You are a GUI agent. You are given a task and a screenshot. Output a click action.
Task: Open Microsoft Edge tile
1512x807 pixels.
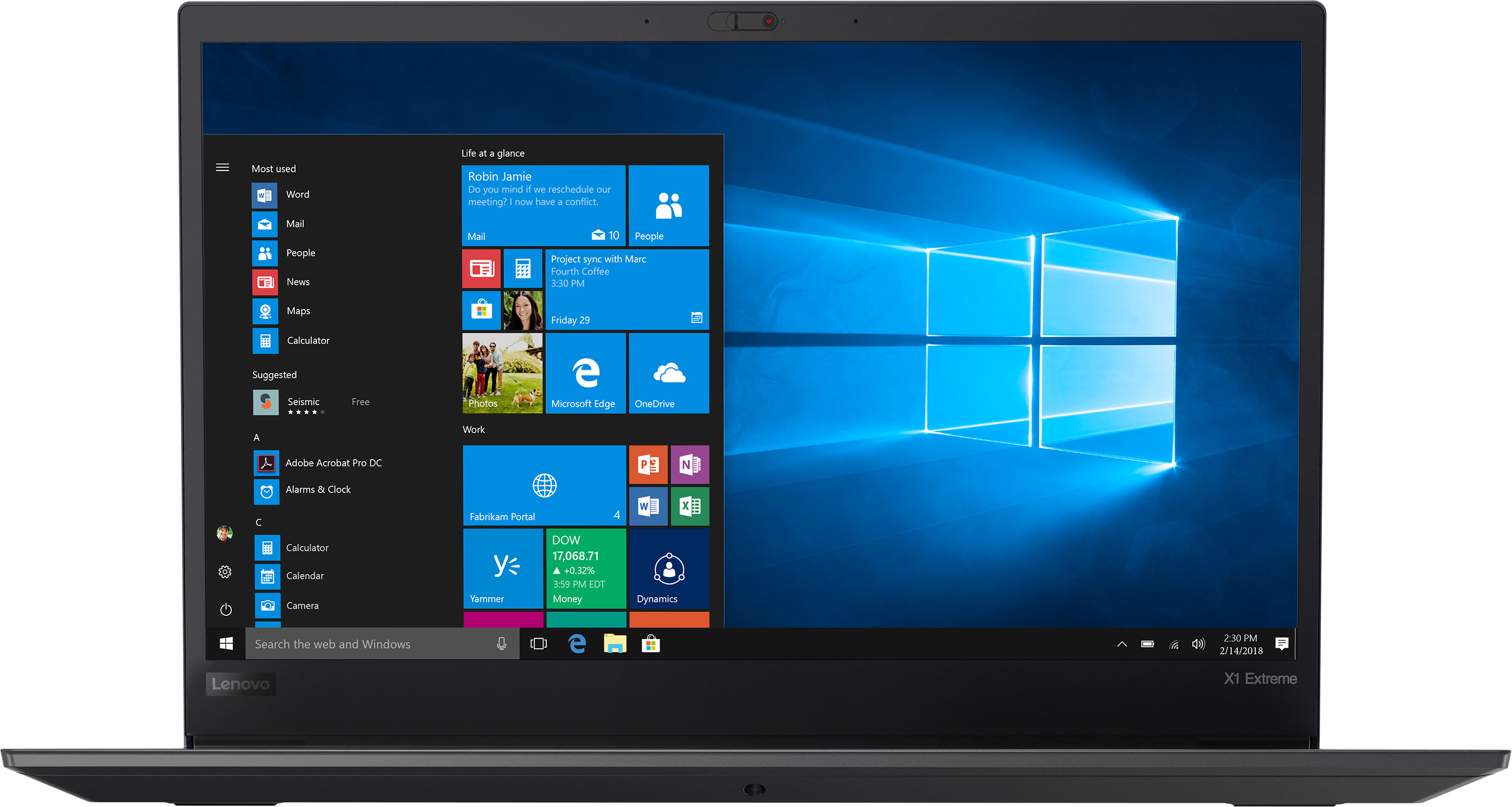[x=585, y=374]
